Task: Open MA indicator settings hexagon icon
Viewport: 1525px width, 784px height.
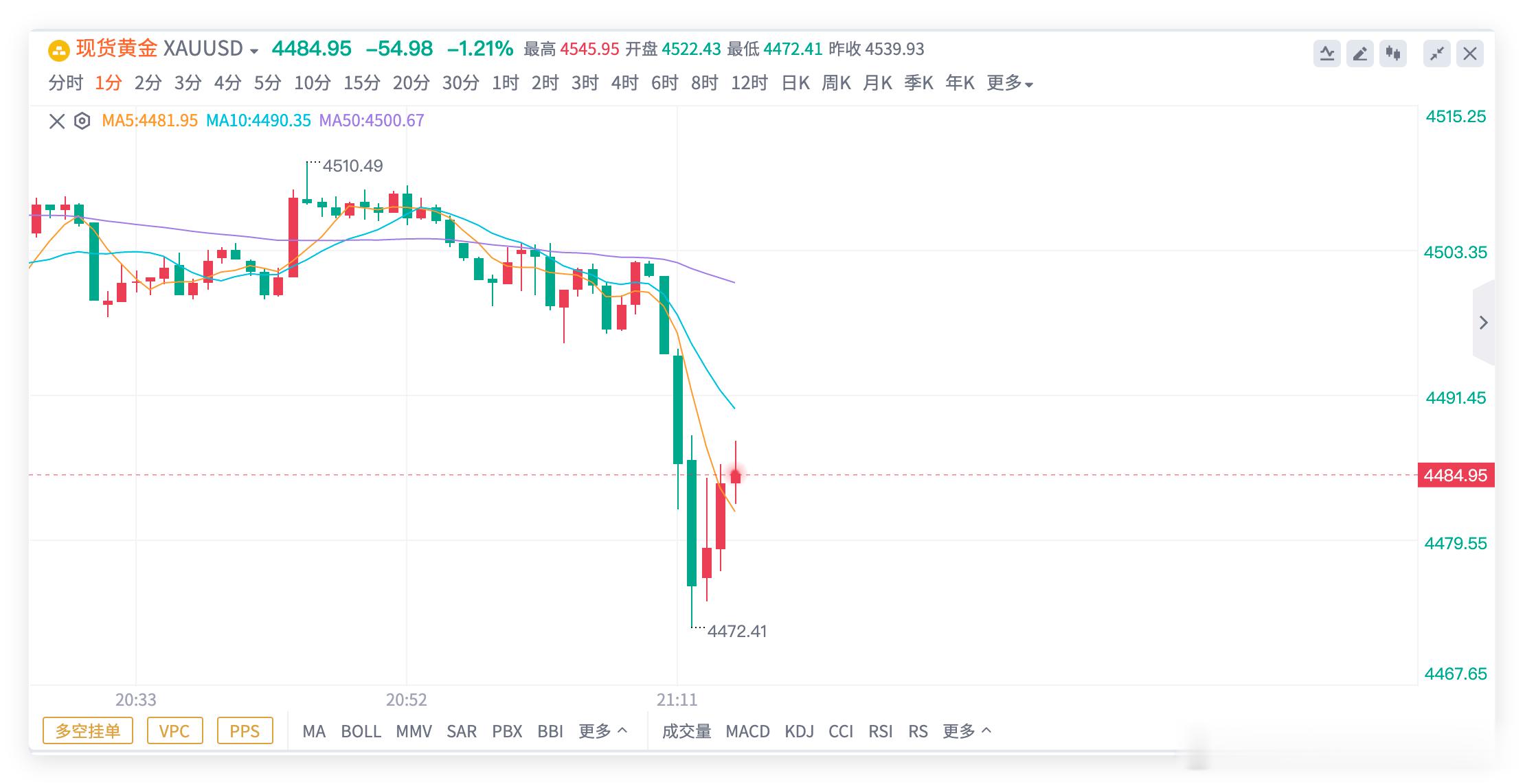Action: [82, 121]
